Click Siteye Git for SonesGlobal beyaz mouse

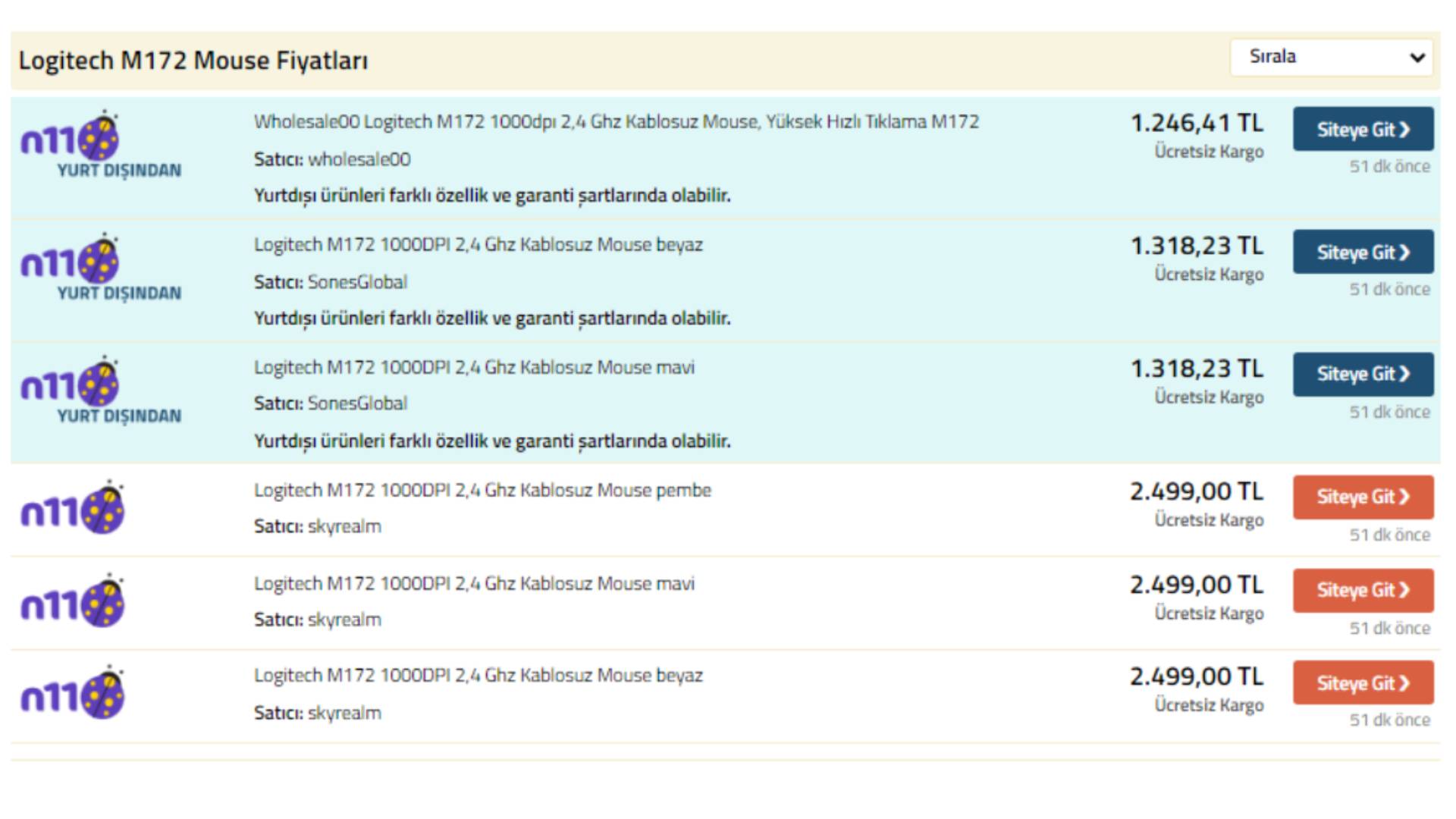click(1363, 252)
